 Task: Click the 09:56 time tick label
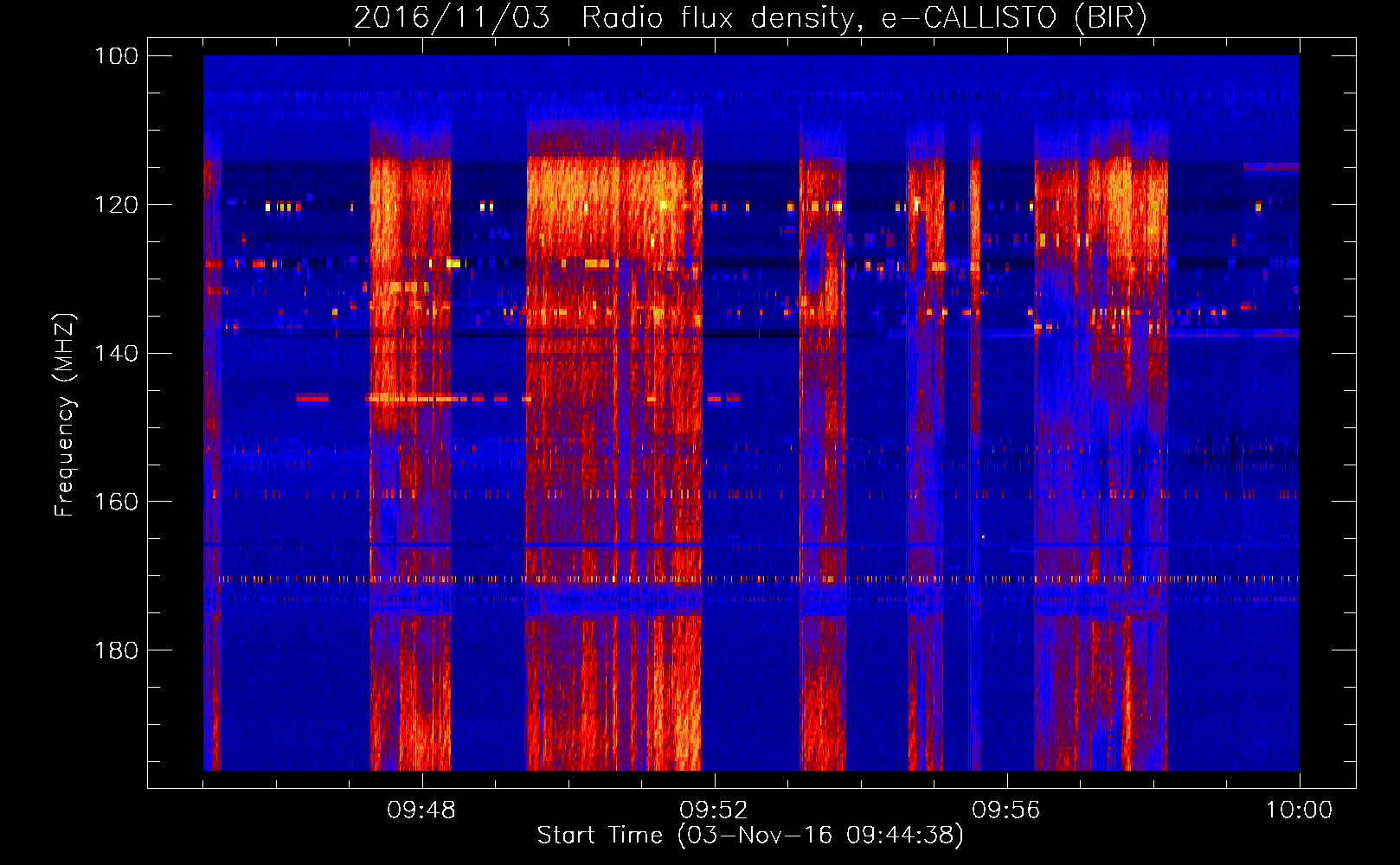coord(1006,811)
